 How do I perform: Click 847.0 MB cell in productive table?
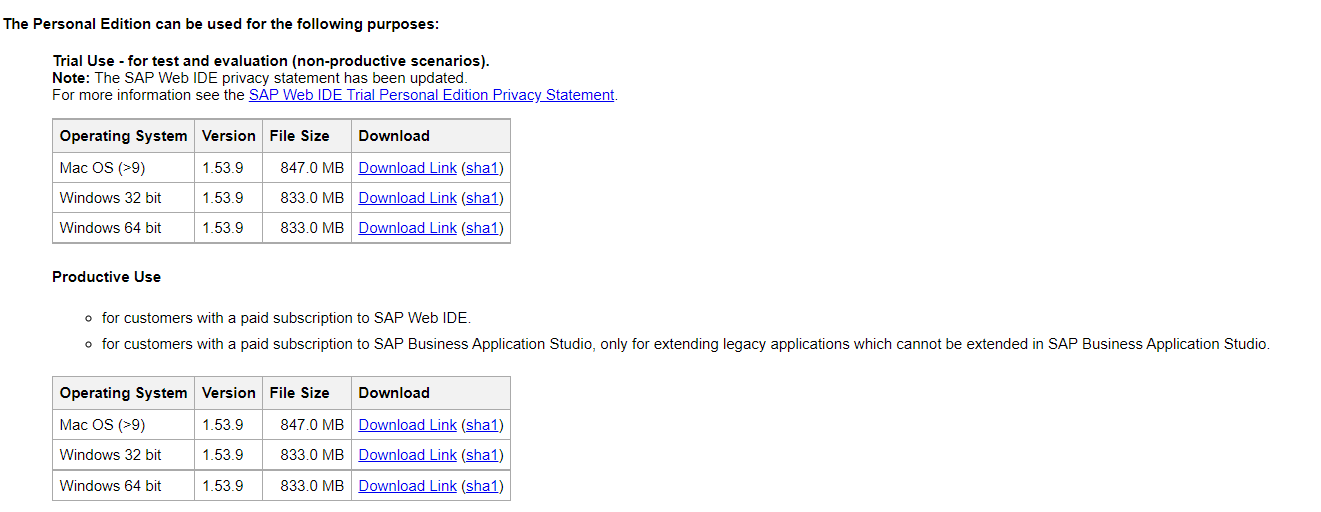point(307,425)
